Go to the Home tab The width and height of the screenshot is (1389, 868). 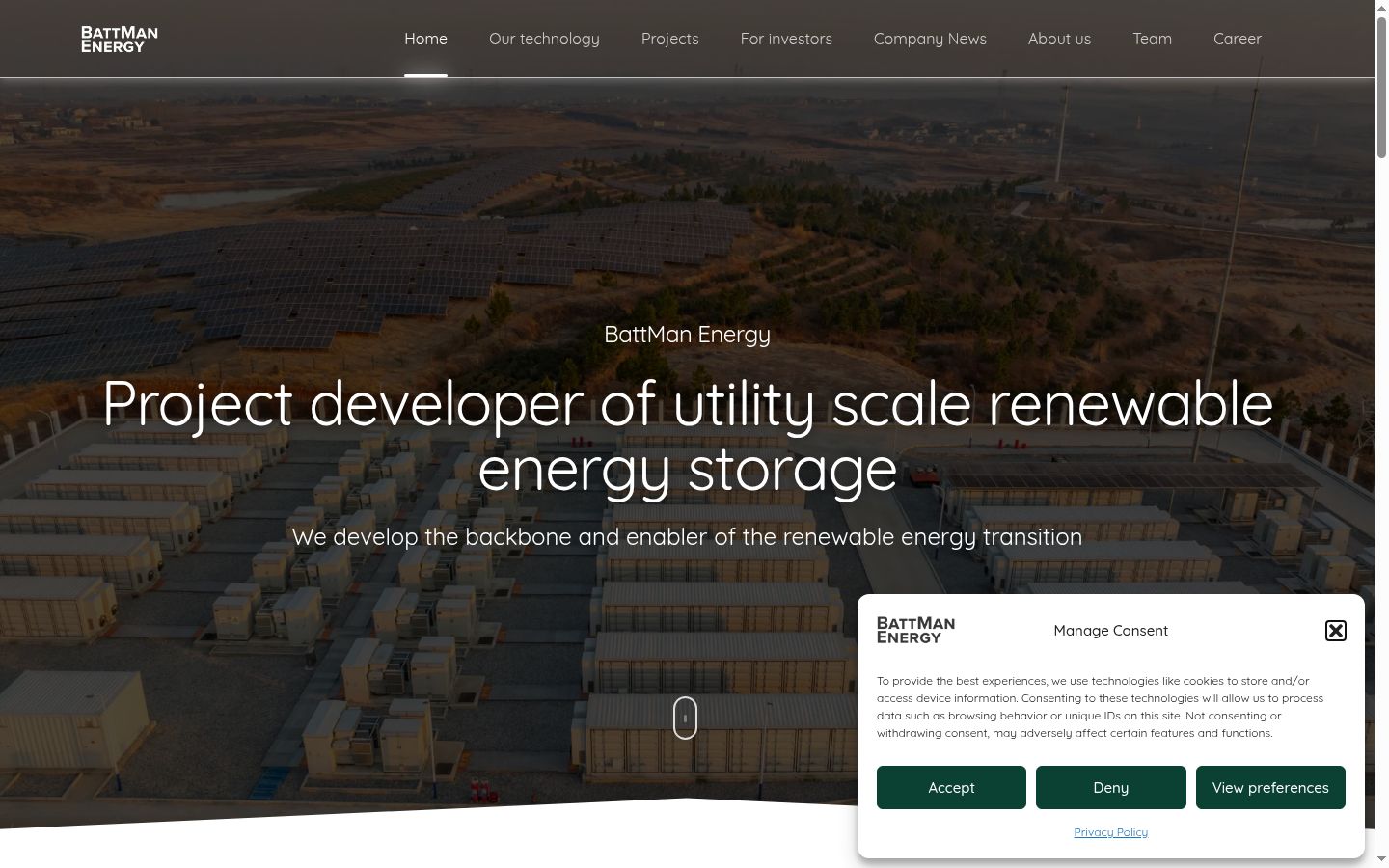tap(425, 39)
